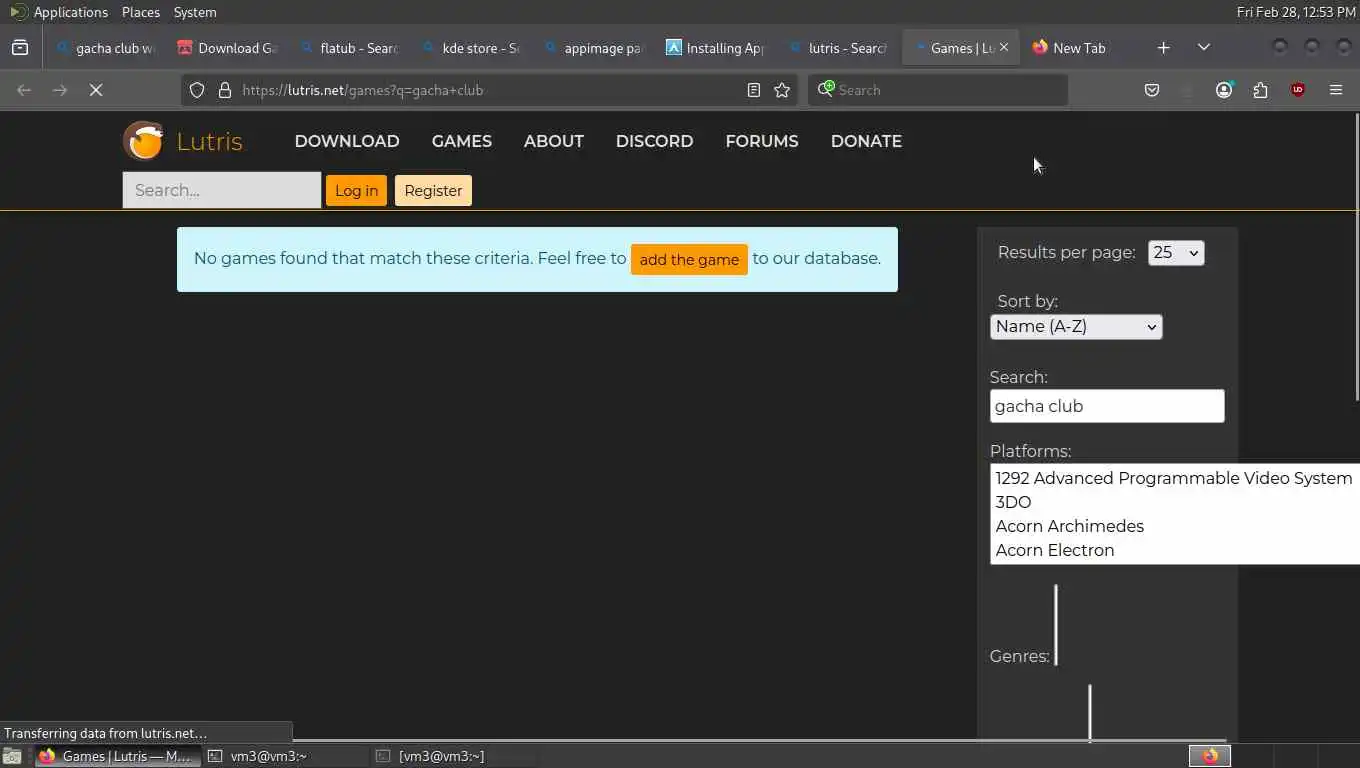The image size is (1360, 768).
Task: Click the Lutris site name text
Action: pos(209,141)
